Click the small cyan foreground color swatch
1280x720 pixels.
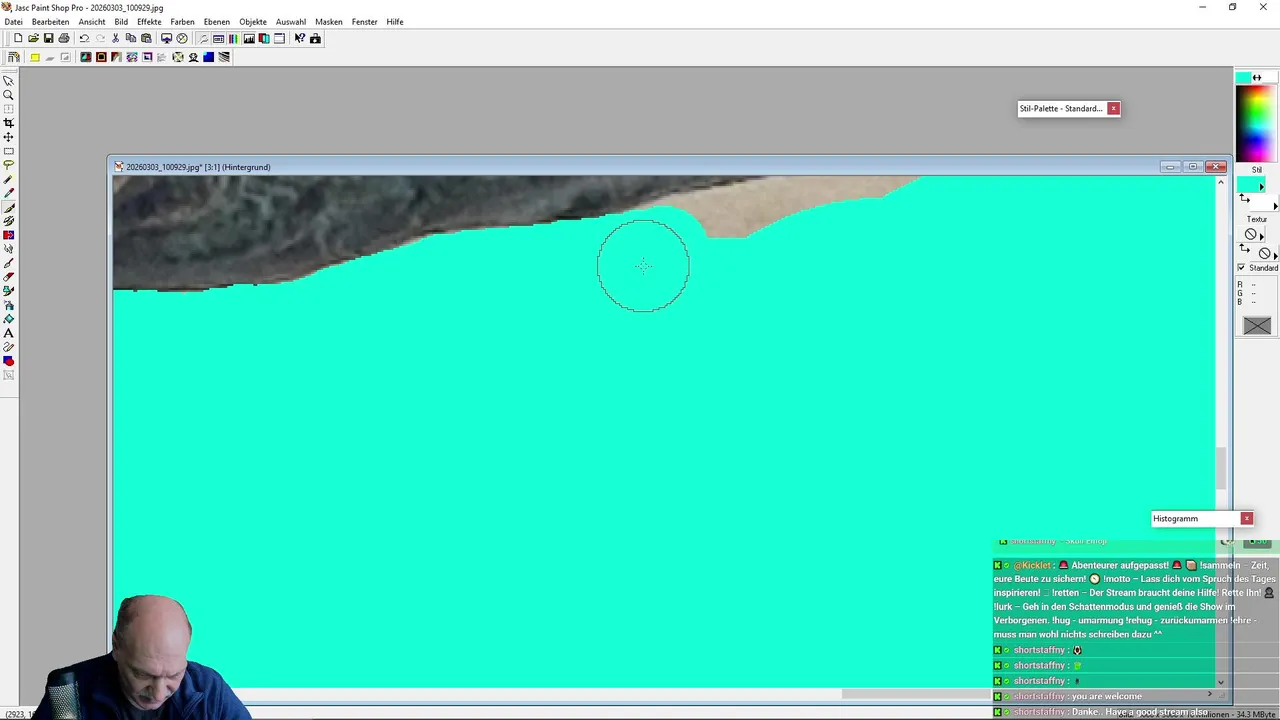pos(1243,77)
